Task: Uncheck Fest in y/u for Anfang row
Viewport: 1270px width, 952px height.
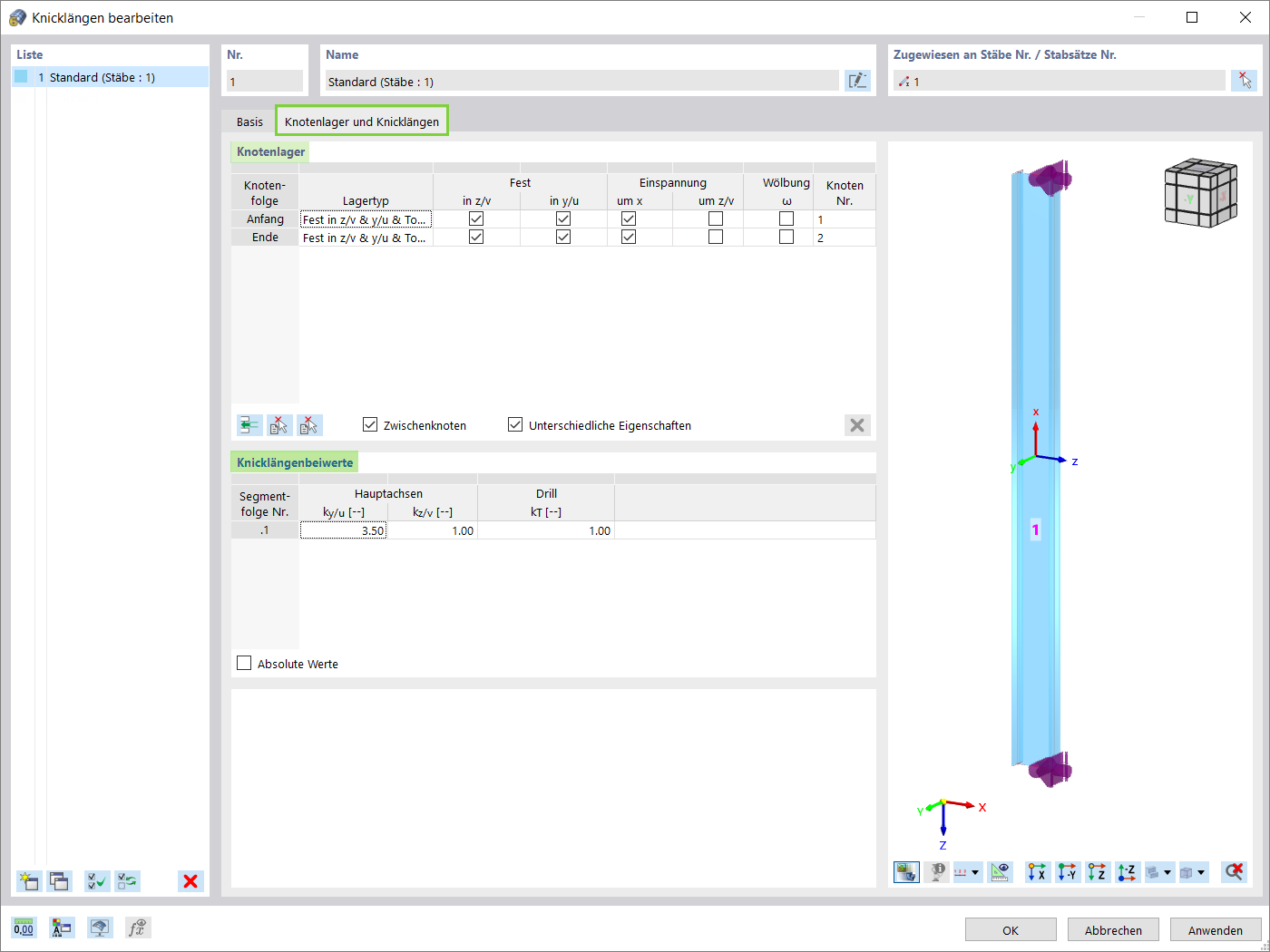Action: (x=563, y=219)
